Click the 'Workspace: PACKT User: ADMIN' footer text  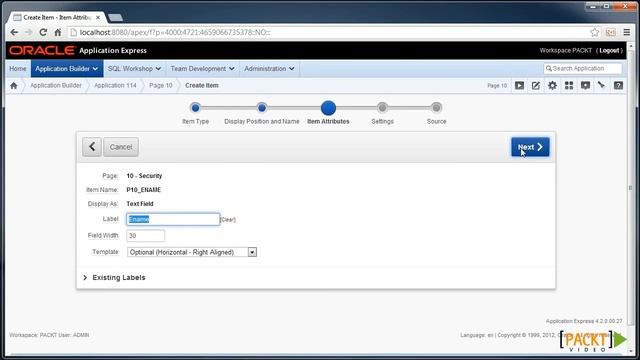49,335
